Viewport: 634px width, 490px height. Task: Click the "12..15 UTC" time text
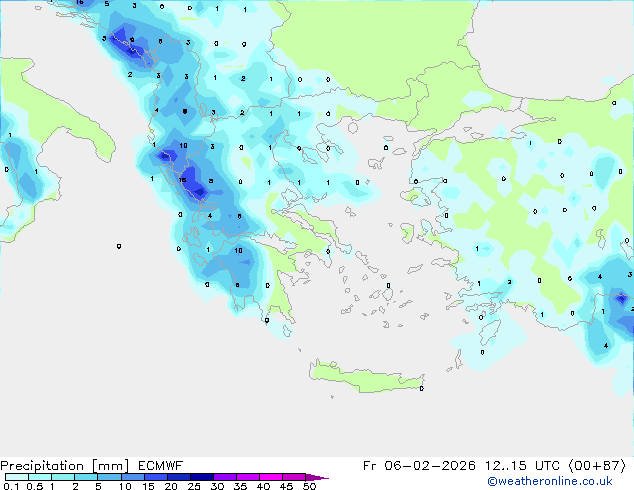(x=522, y=466)
